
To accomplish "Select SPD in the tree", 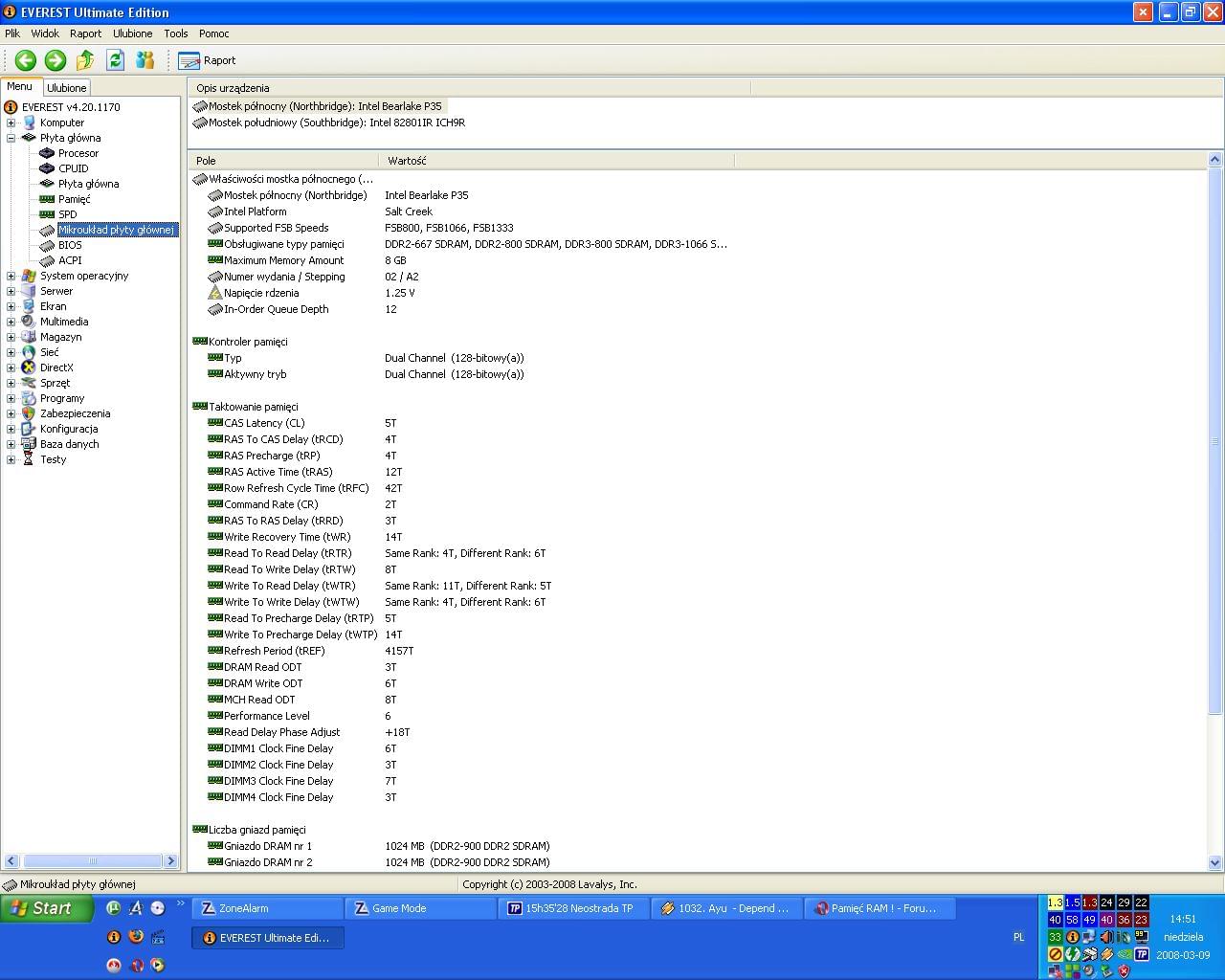I will tap(68, 214).
